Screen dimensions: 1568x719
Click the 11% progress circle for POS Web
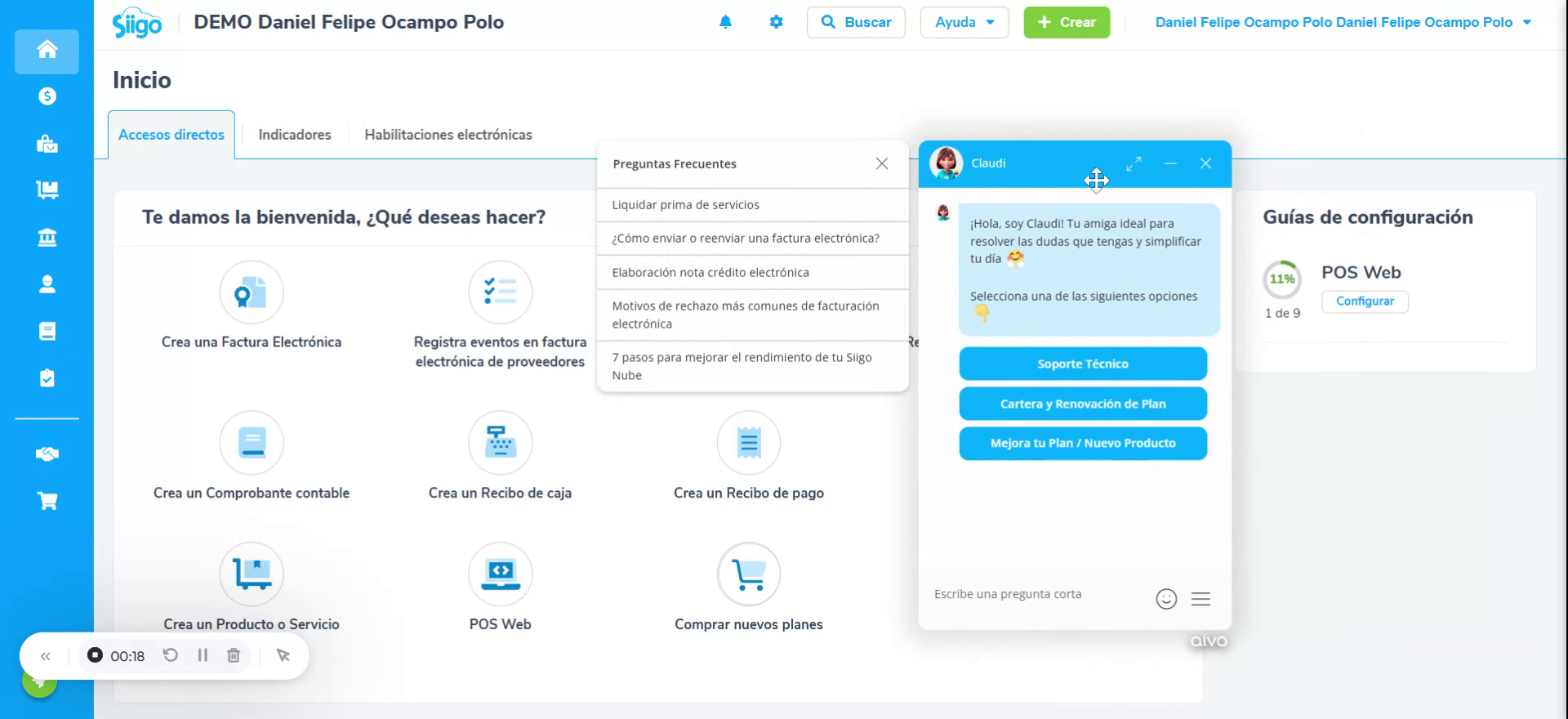click(1282, 279)
